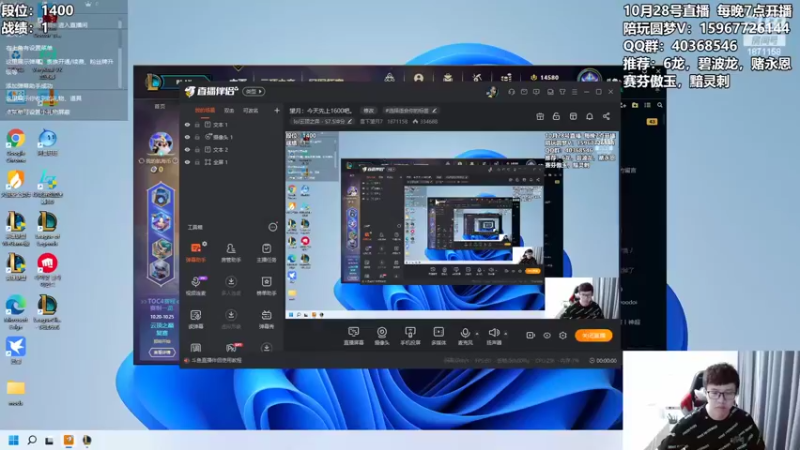Switch to the third scene tab
The height and width of the screenshot is (450, 800).
click(251, 110)
